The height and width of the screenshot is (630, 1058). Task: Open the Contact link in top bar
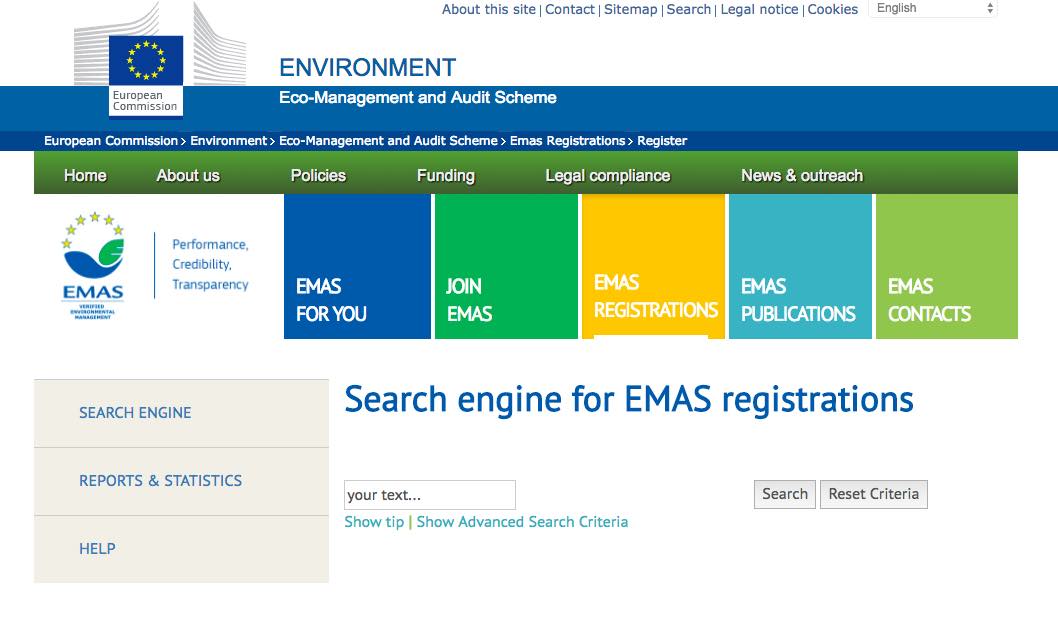click(x=569, y=9)
